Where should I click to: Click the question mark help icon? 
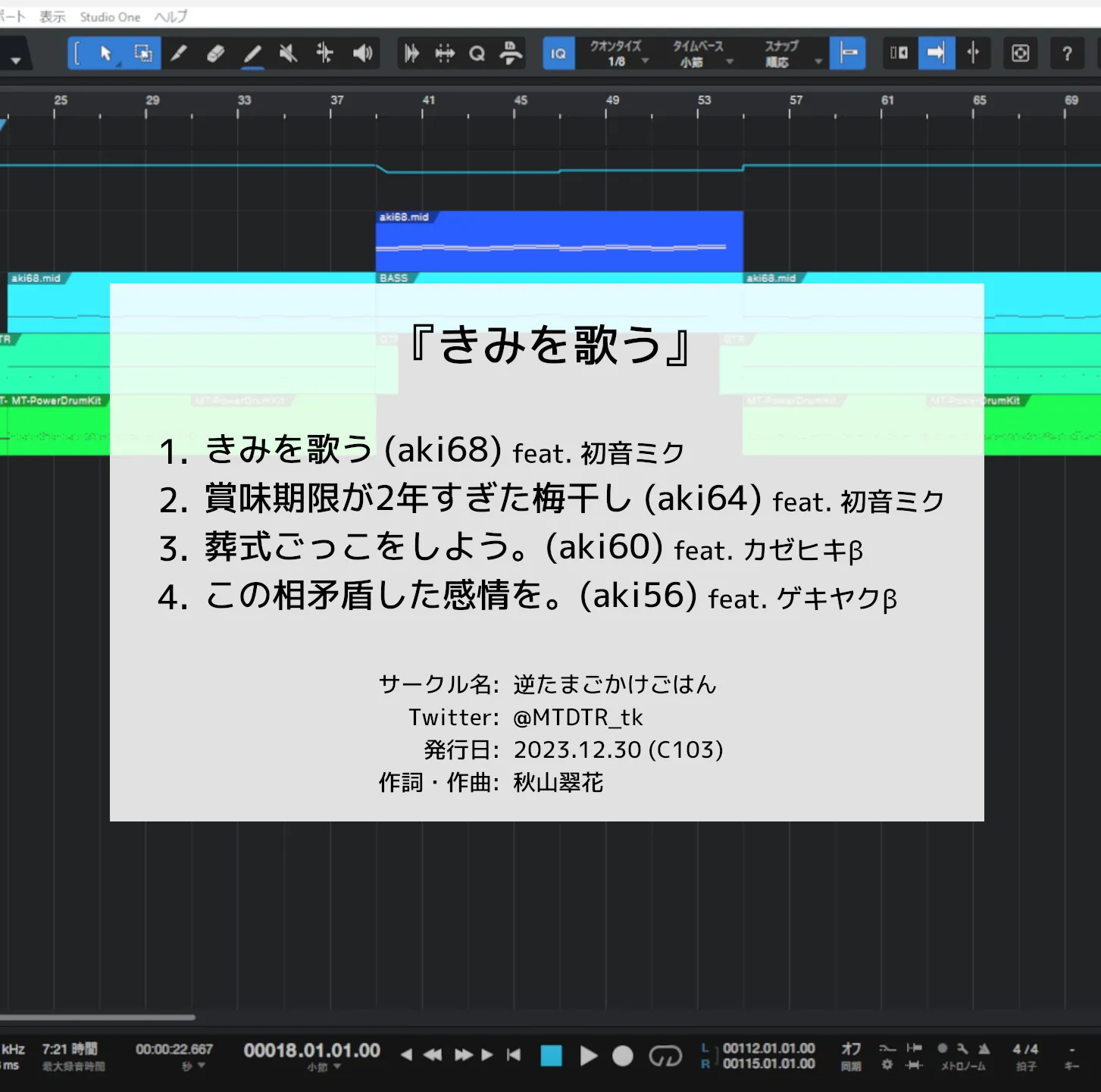coord(1067,53)
